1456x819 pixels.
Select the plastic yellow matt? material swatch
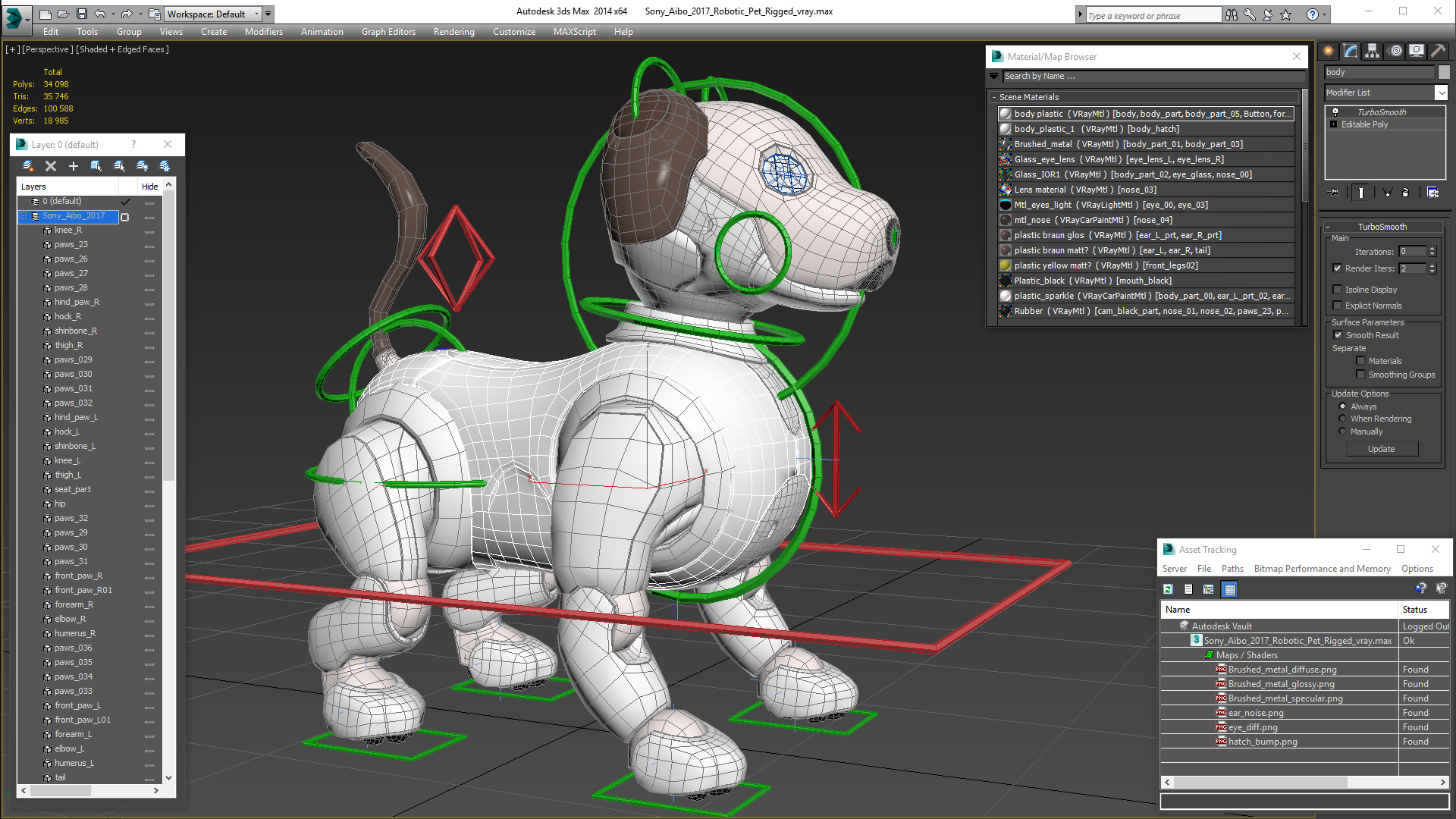[1006, 265]
